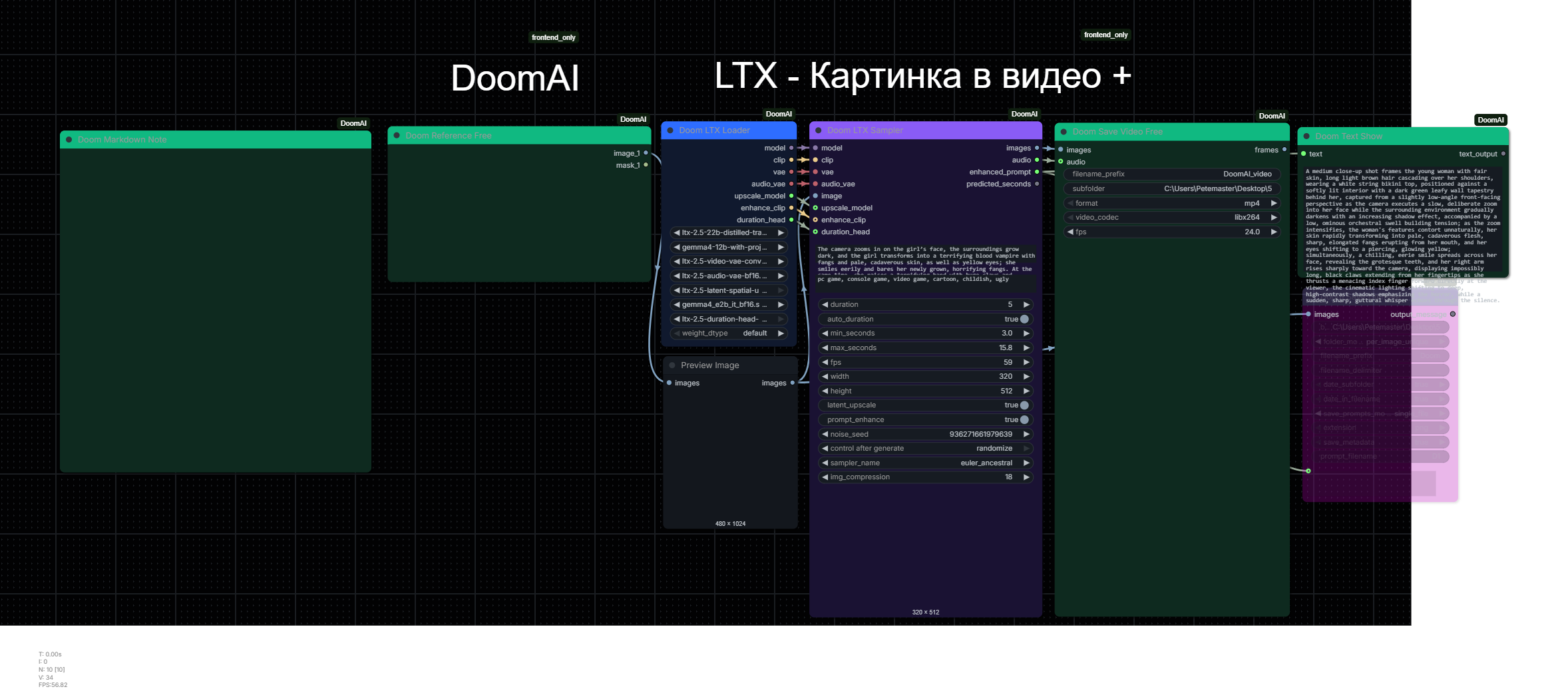Decrease width with its left arrow
Screen dimensions: 1568x695
(x=825, y=376)
